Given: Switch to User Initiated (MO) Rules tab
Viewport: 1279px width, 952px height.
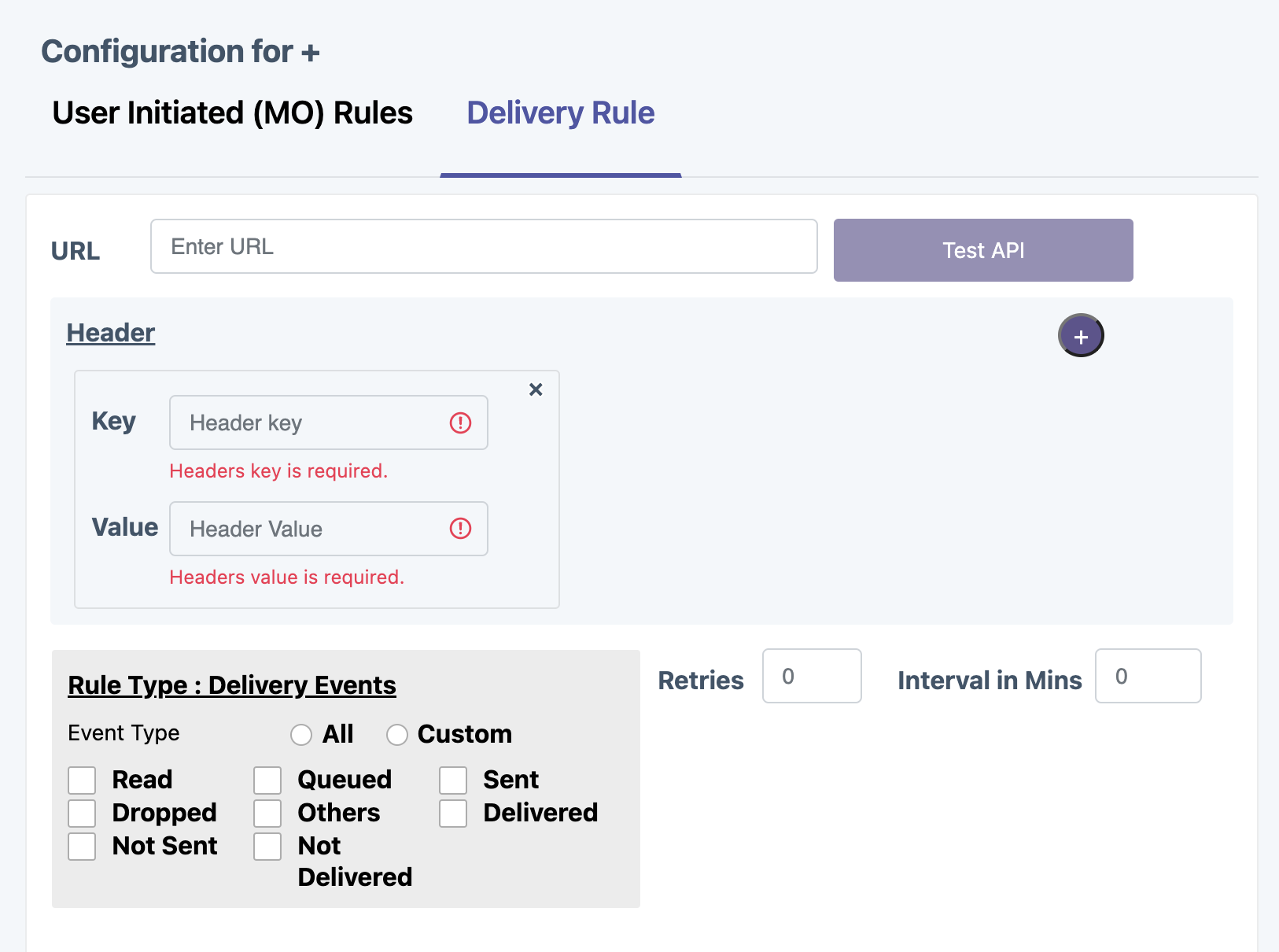Looking at the screenshot, I should (x=232, y=113).
